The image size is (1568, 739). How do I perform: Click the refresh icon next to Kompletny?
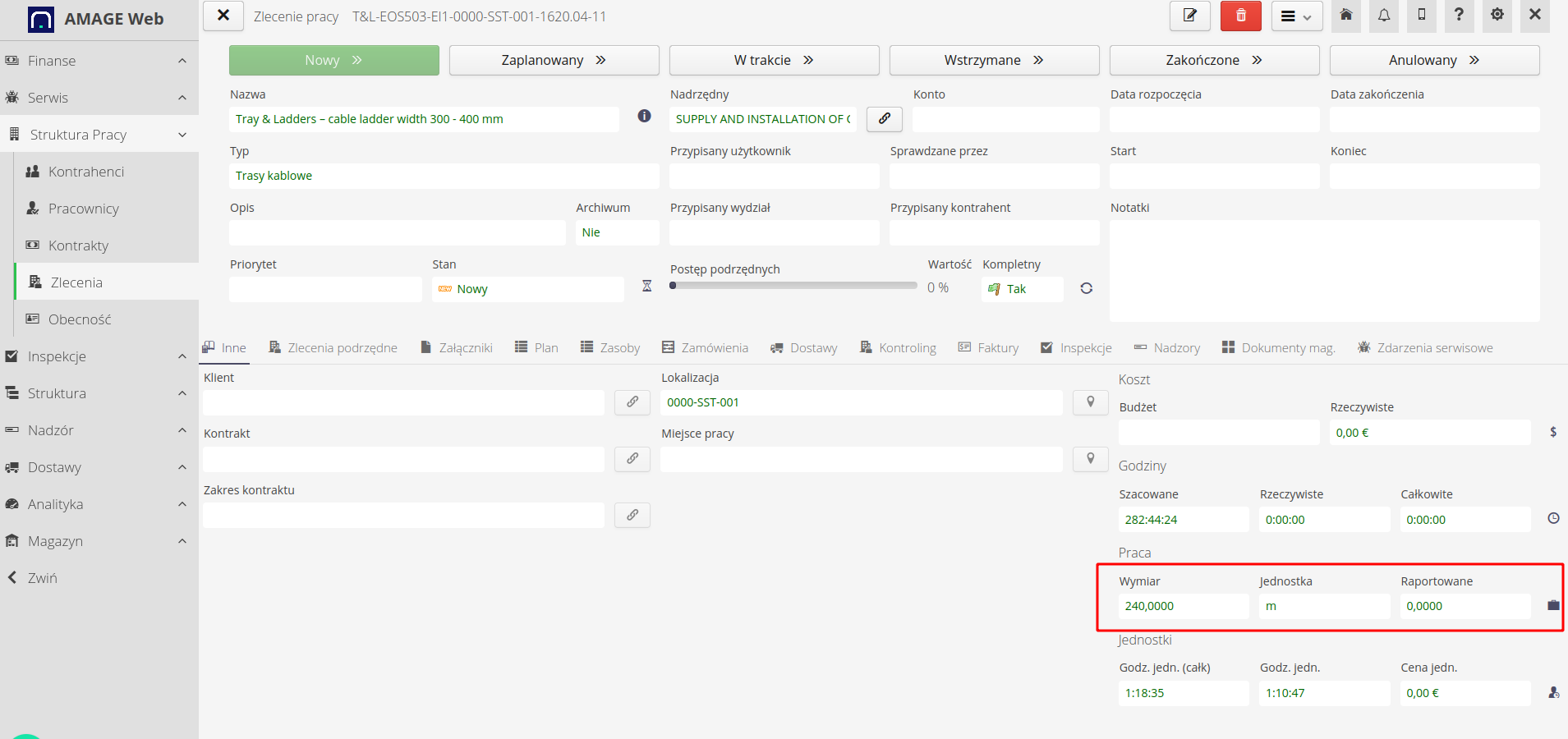coord(1087,288)
